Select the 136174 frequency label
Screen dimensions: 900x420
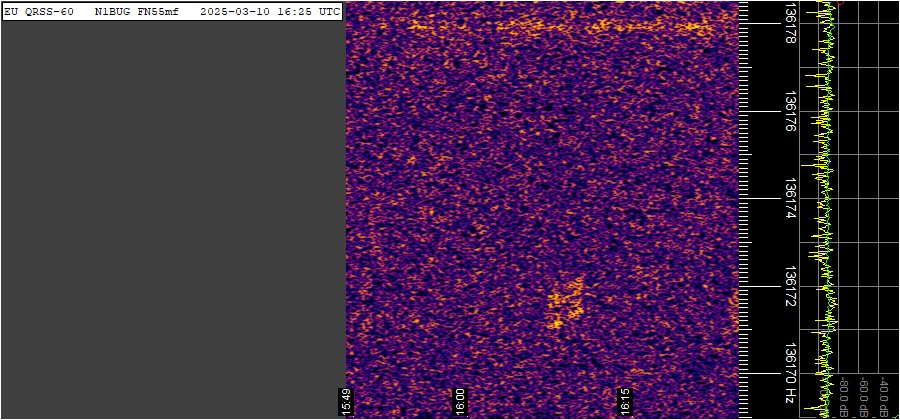point(791,199)
